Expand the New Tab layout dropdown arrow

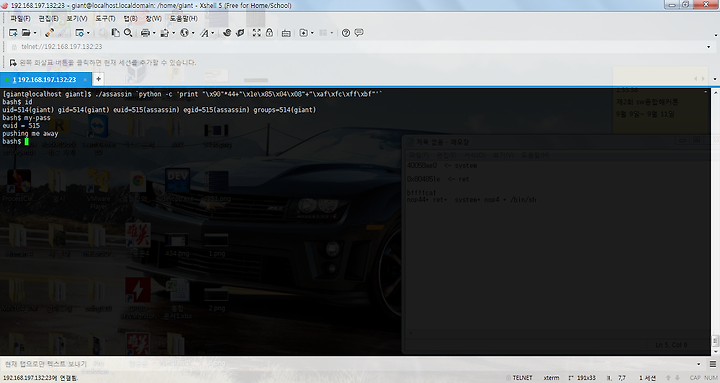312,33
